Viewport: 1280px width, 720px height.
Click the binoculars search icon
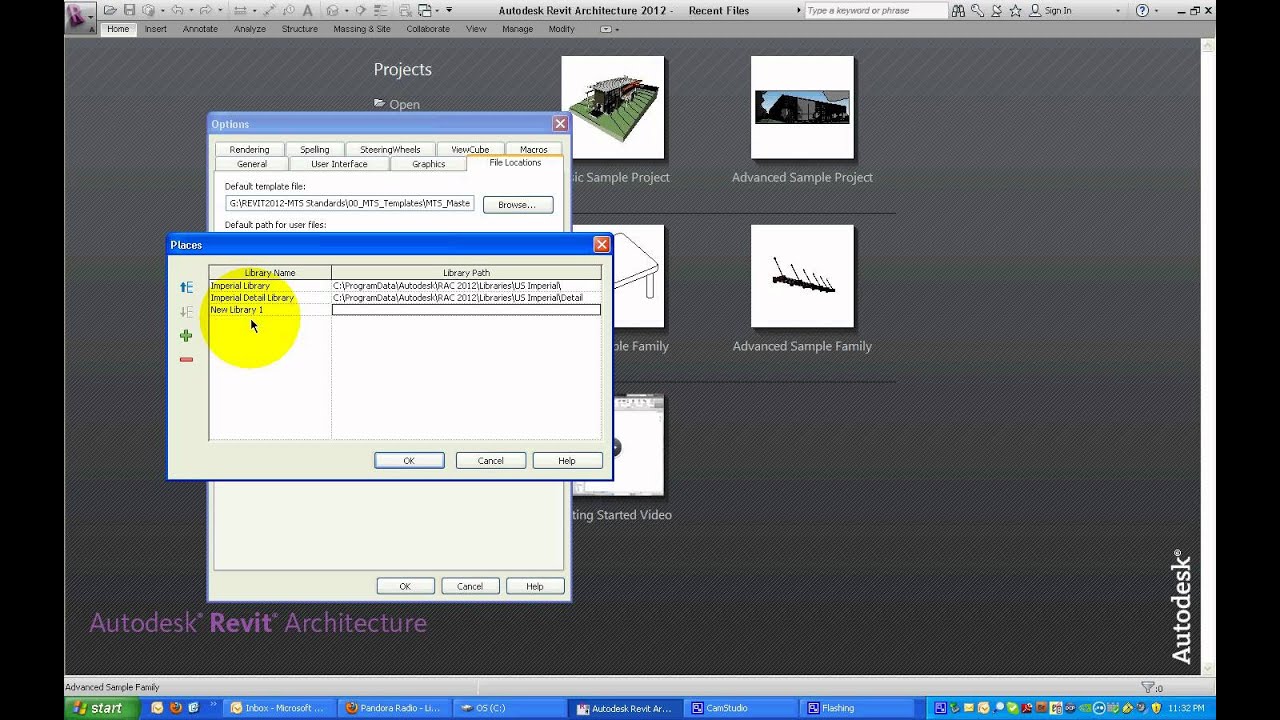pyautogui.click(x=958, y=10)
